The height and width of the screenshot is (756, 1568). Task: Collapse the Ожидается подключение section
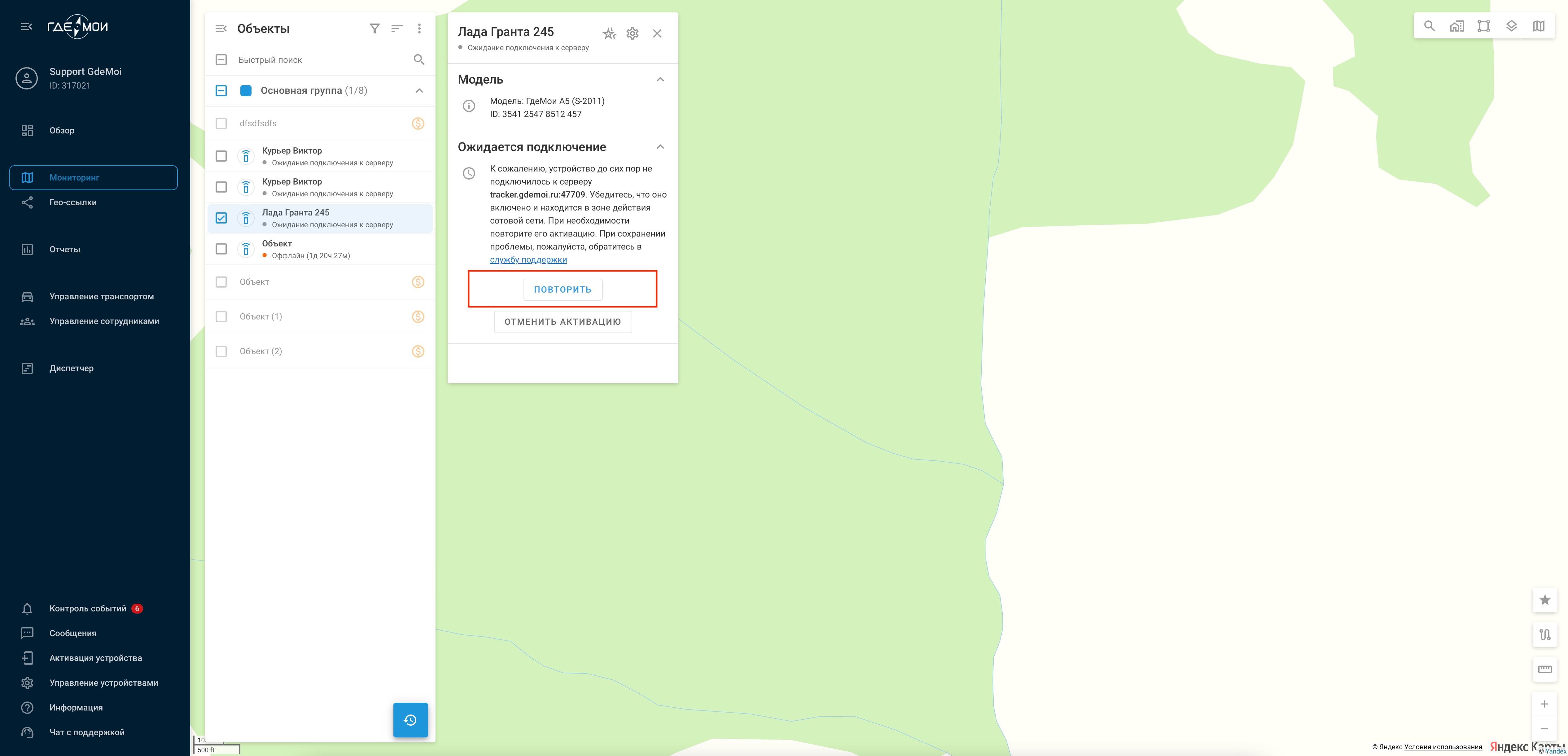tap(660, 147)
